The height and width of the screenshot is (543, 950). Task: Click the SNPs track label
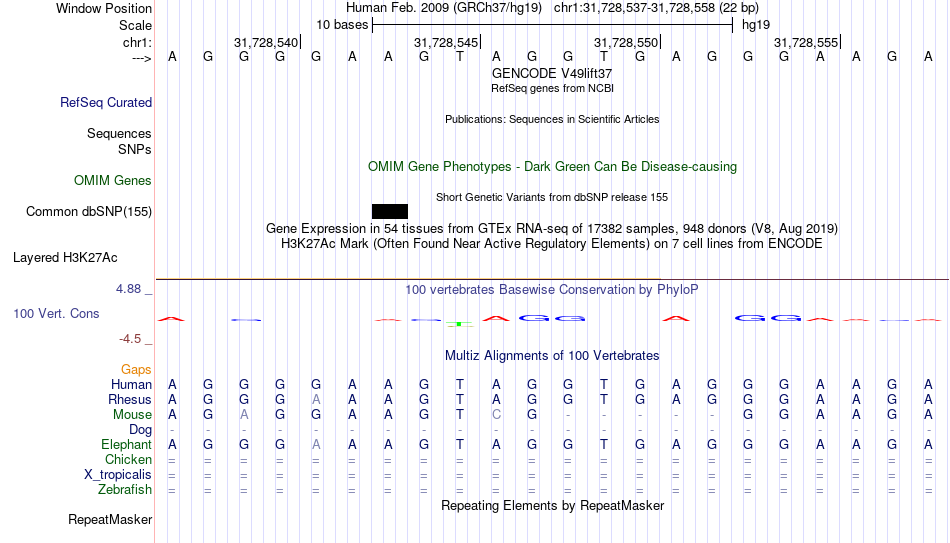(135, 149)
